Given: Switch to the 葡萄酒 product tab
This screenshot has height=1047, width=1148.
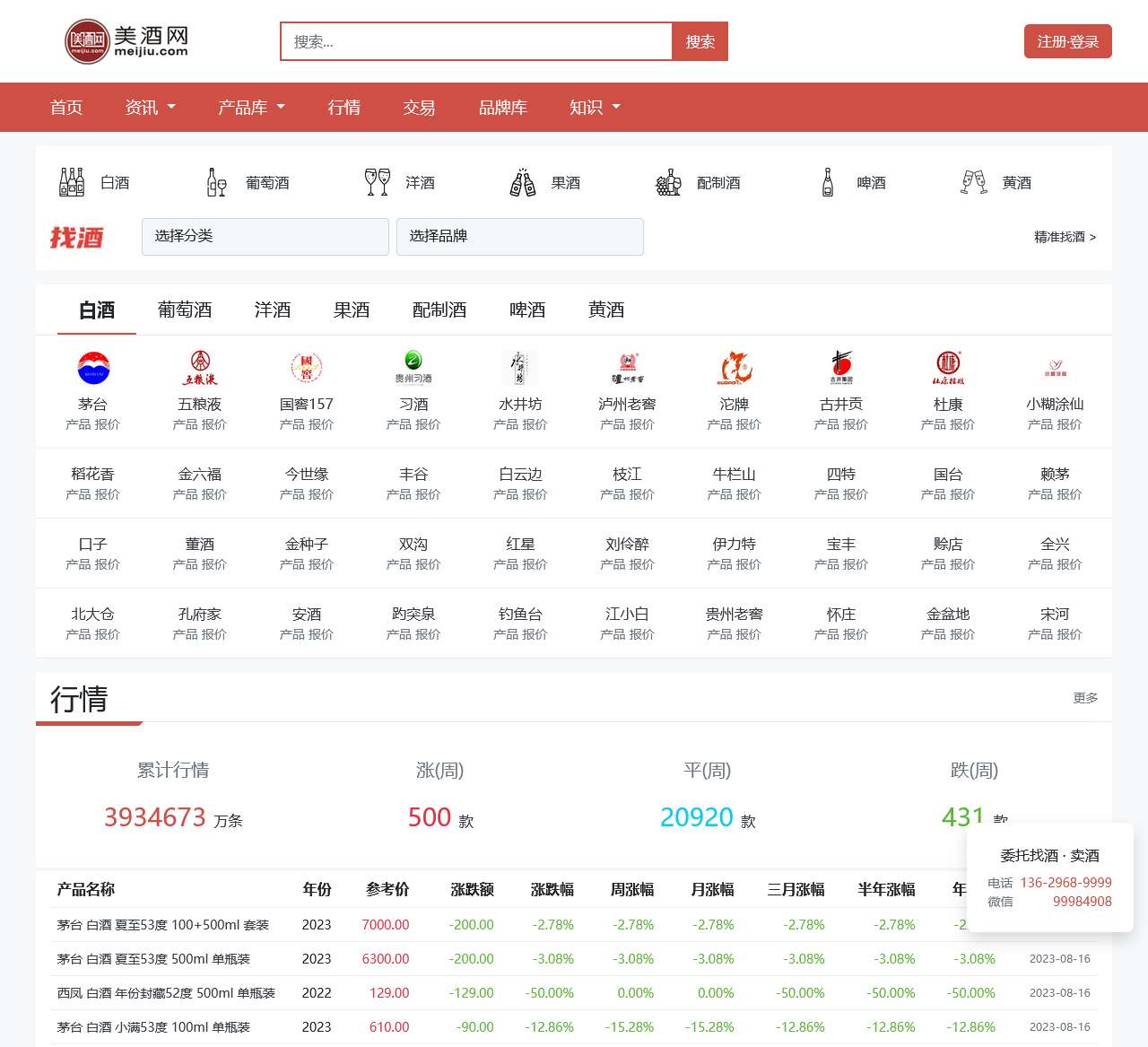Looking at the screenshot, I should point(184,310).
